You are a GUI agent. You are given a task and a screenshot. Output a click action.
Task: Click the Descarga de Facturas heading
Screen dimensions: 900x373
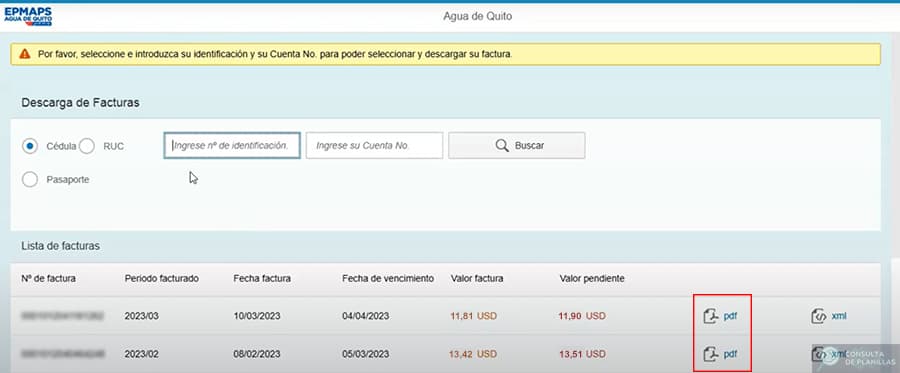tap(80, 103)
